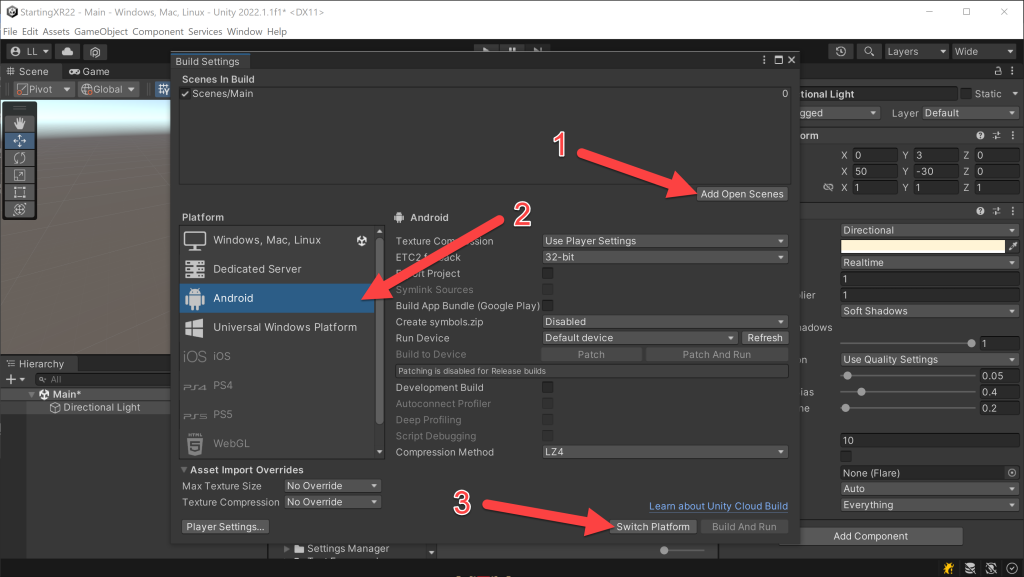Click Inspector lock icon

998,71
